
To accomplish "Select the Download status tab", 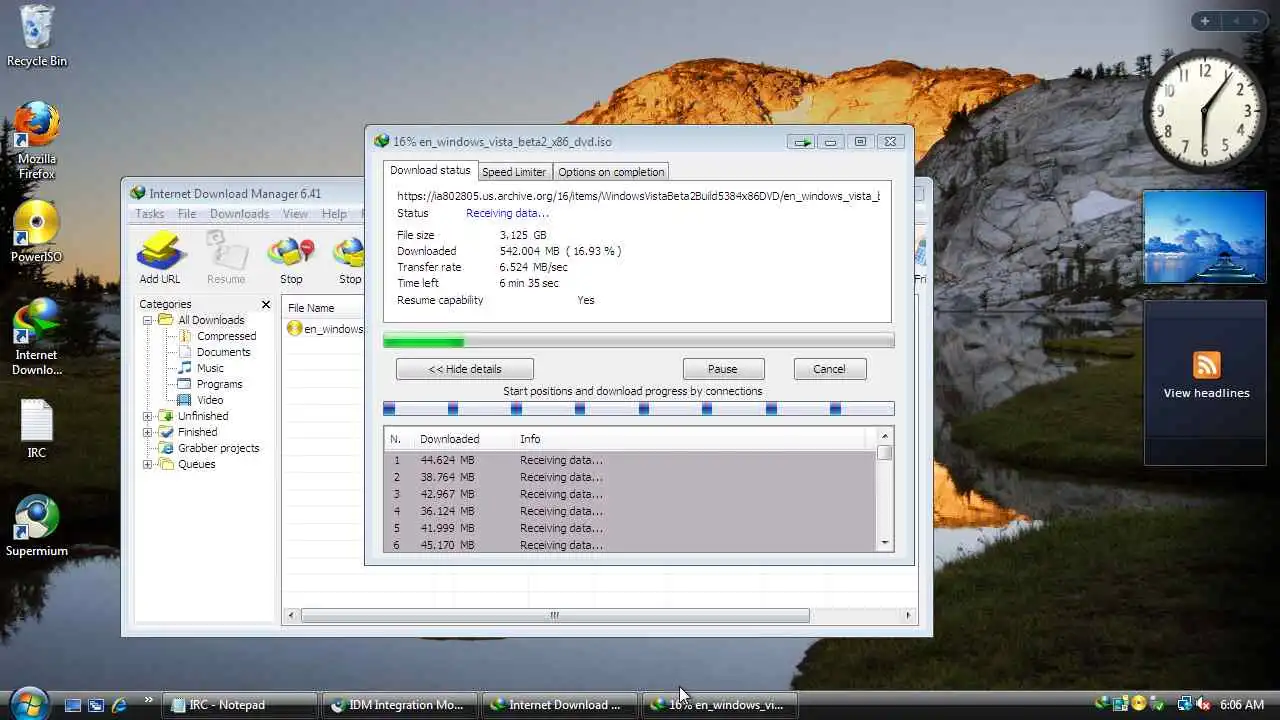I will pyautogui.click(x=430, y=171).
